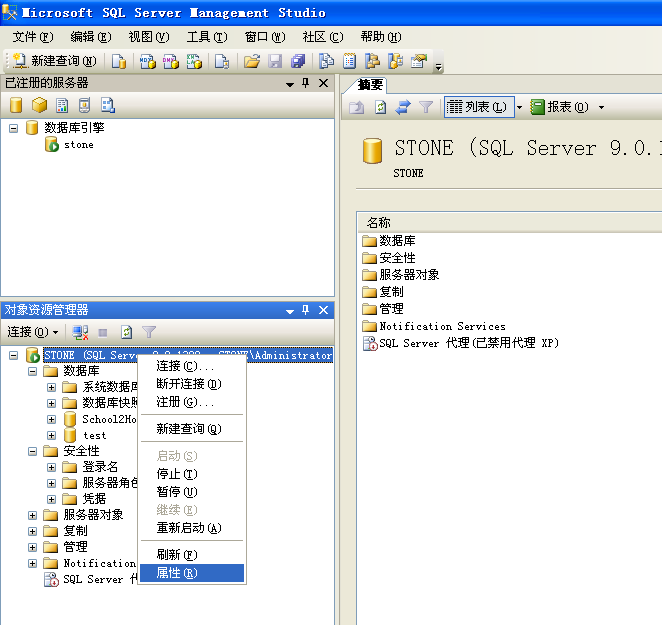The image size is (662, 625).
Task: Close the 对象资源管理器 panel
Action: pos(323,310)
